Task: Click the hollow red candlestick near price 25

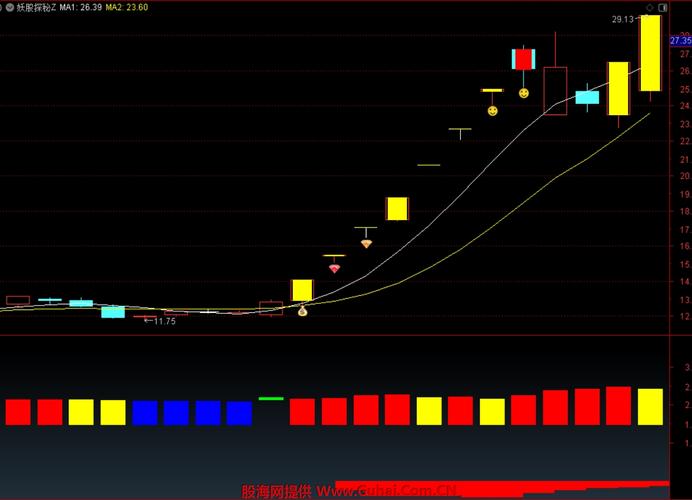Action: click(555, 90)
